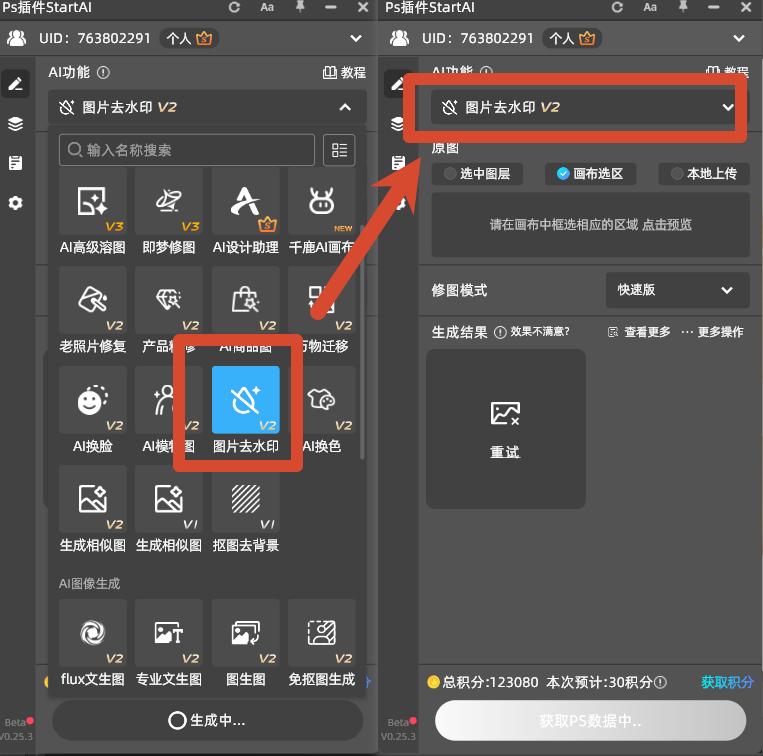
Task: Click 个人 membership badge in left panel
Action: pos(189,38)
